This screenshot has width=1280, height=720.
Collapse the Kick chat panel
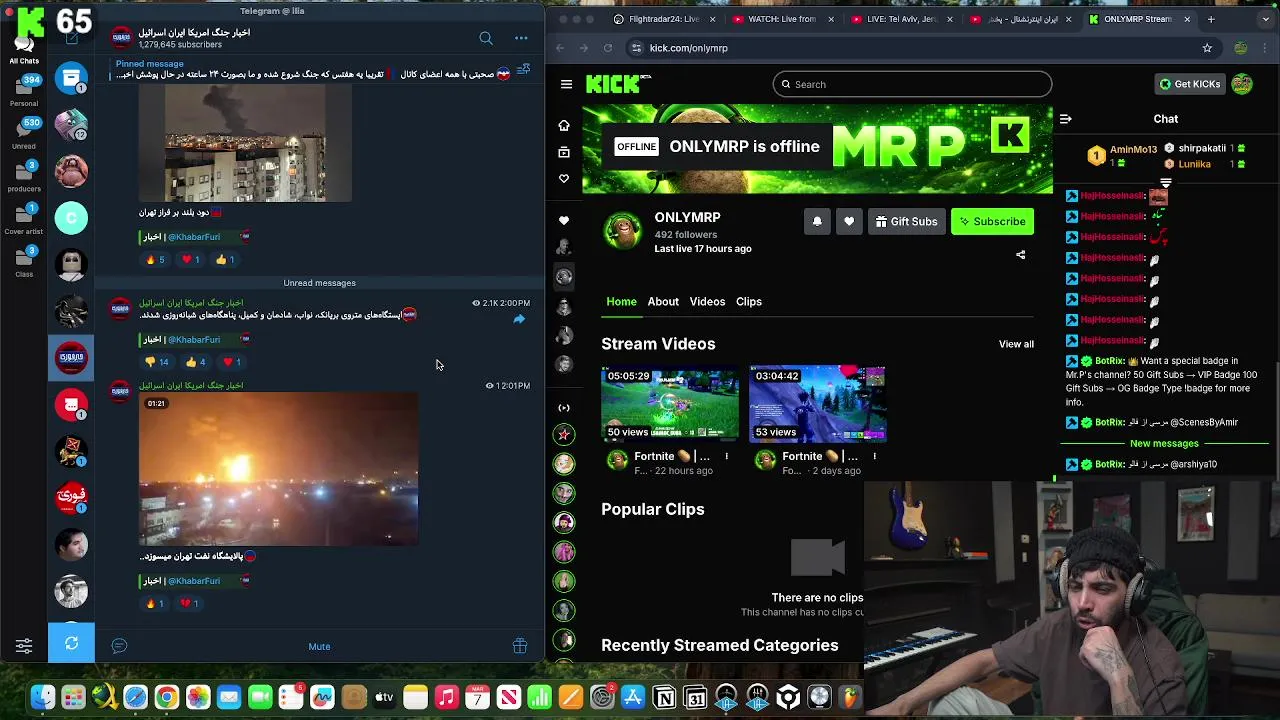click(x=1065, y=119)
